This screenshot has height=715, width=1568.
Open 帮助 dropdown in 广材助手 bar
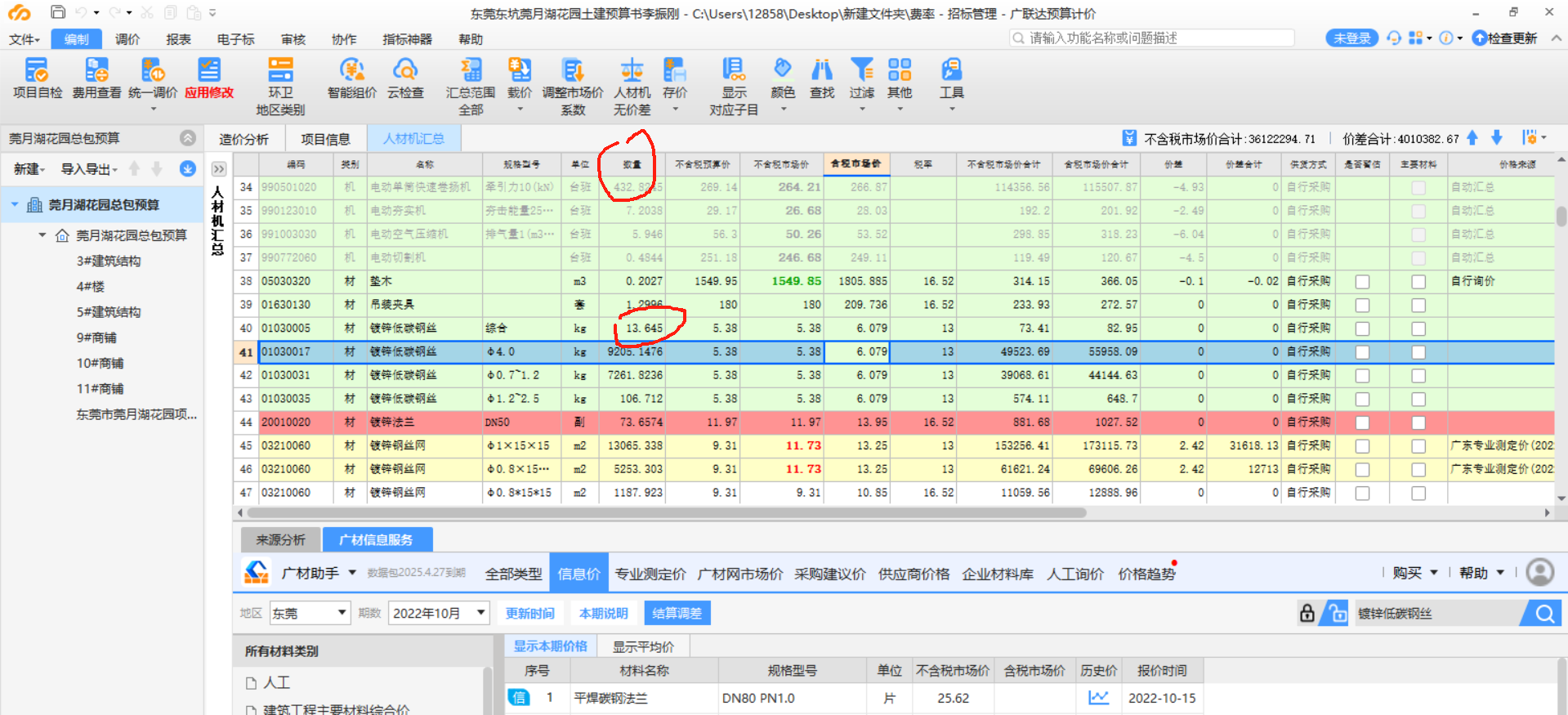click(1482, 573)
